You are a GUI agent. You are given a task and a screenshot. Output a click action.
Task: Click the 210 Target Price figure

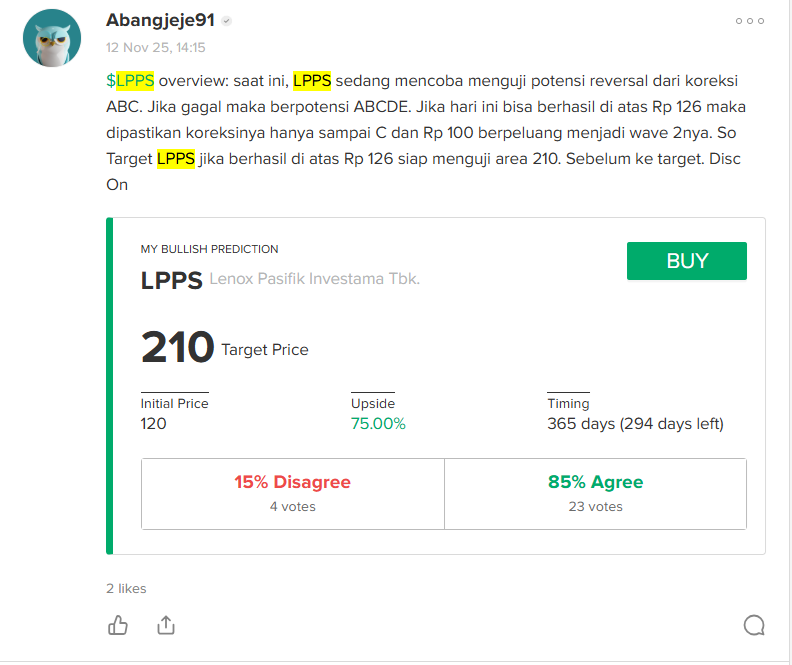click(x=178, y=348)
